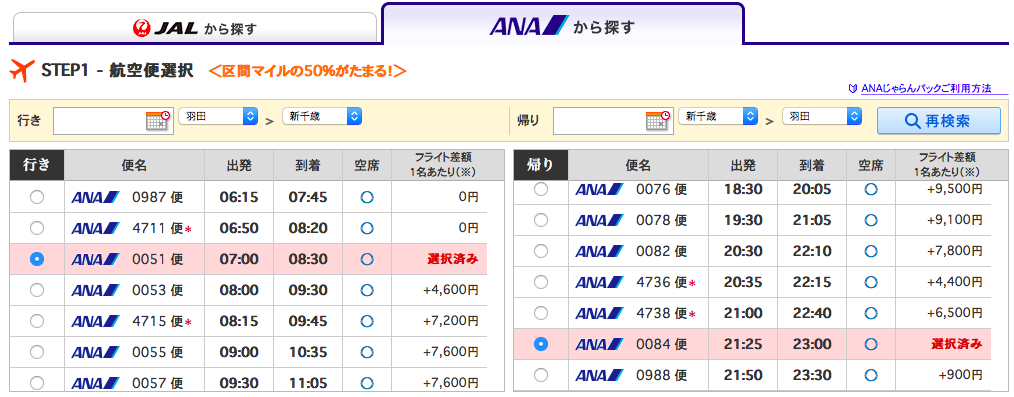The height and width of the screenshot is (397, 1014).
Task: Click the ANA logo in 4711 row
Action: click(x=96, y=228)
